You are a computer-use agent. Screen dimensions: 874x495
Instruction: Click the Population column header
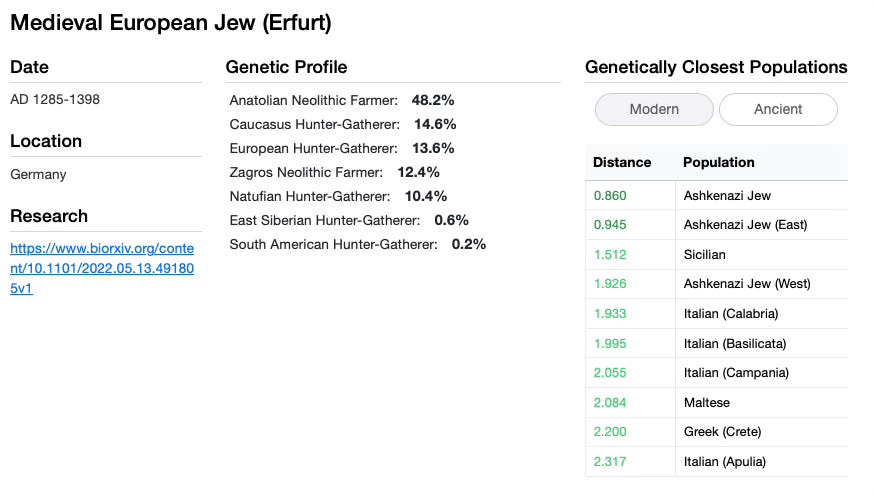point(719,162)
